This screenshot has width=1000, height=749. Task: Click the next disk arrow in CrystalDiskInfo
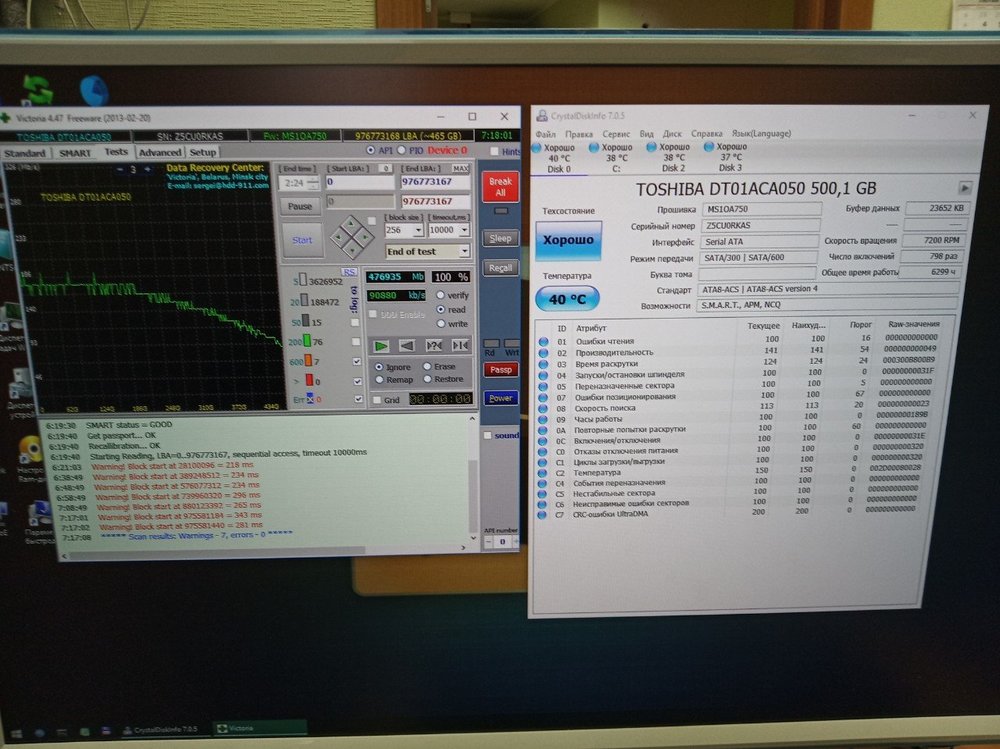(965, 187)
